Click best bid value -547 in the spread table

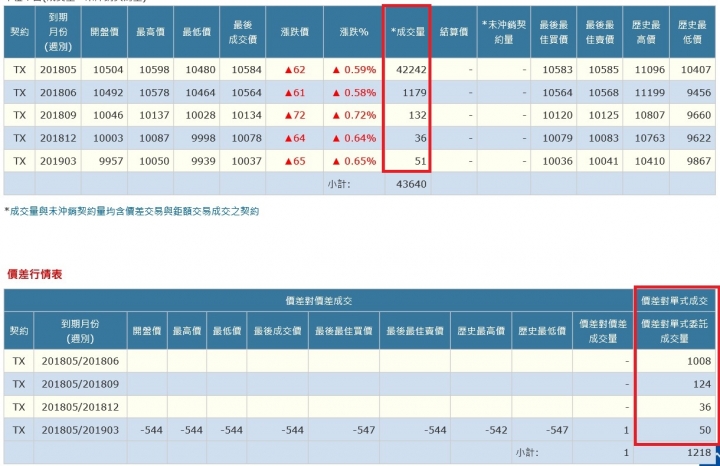(364, 430)
